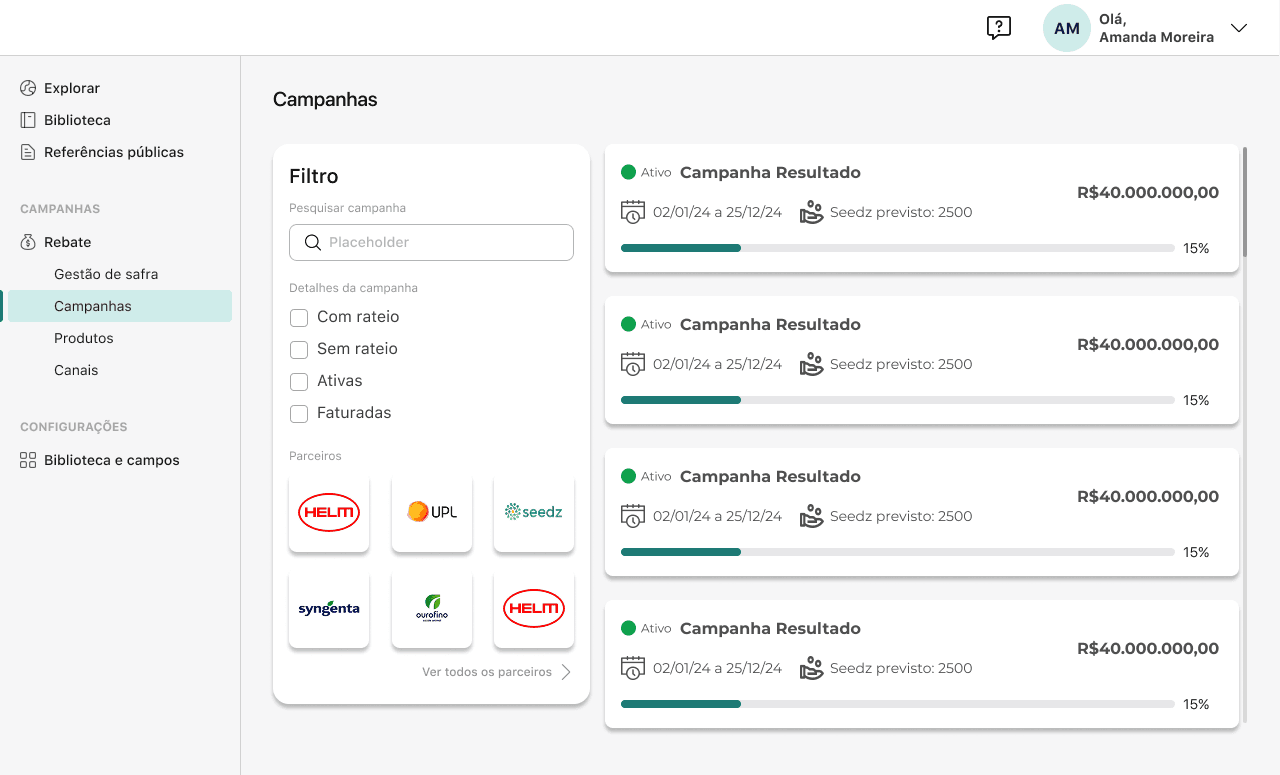Screen dimensions: 1280x775
Task: Click the first campaign's R$40.000.000,00 amount
Action: [x=1148, y=192]
